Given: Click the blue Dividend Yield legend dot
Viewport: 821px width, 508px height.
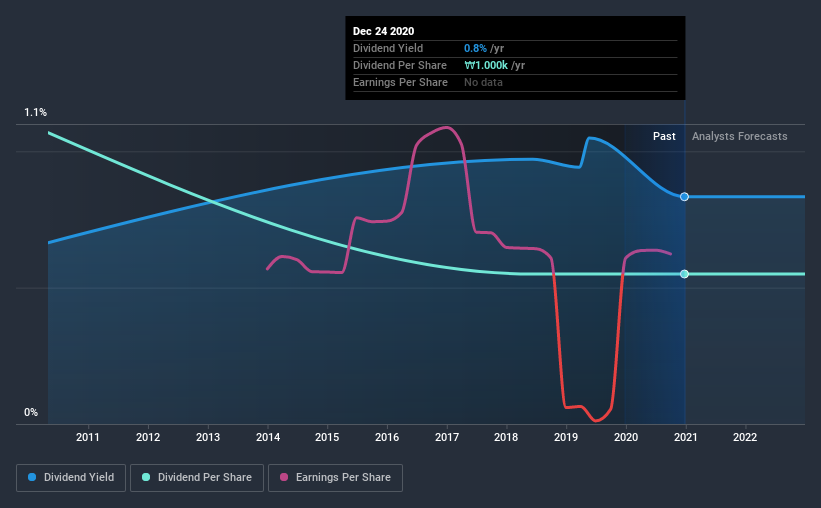Looking at the screenshot, I should coord(32,477).
